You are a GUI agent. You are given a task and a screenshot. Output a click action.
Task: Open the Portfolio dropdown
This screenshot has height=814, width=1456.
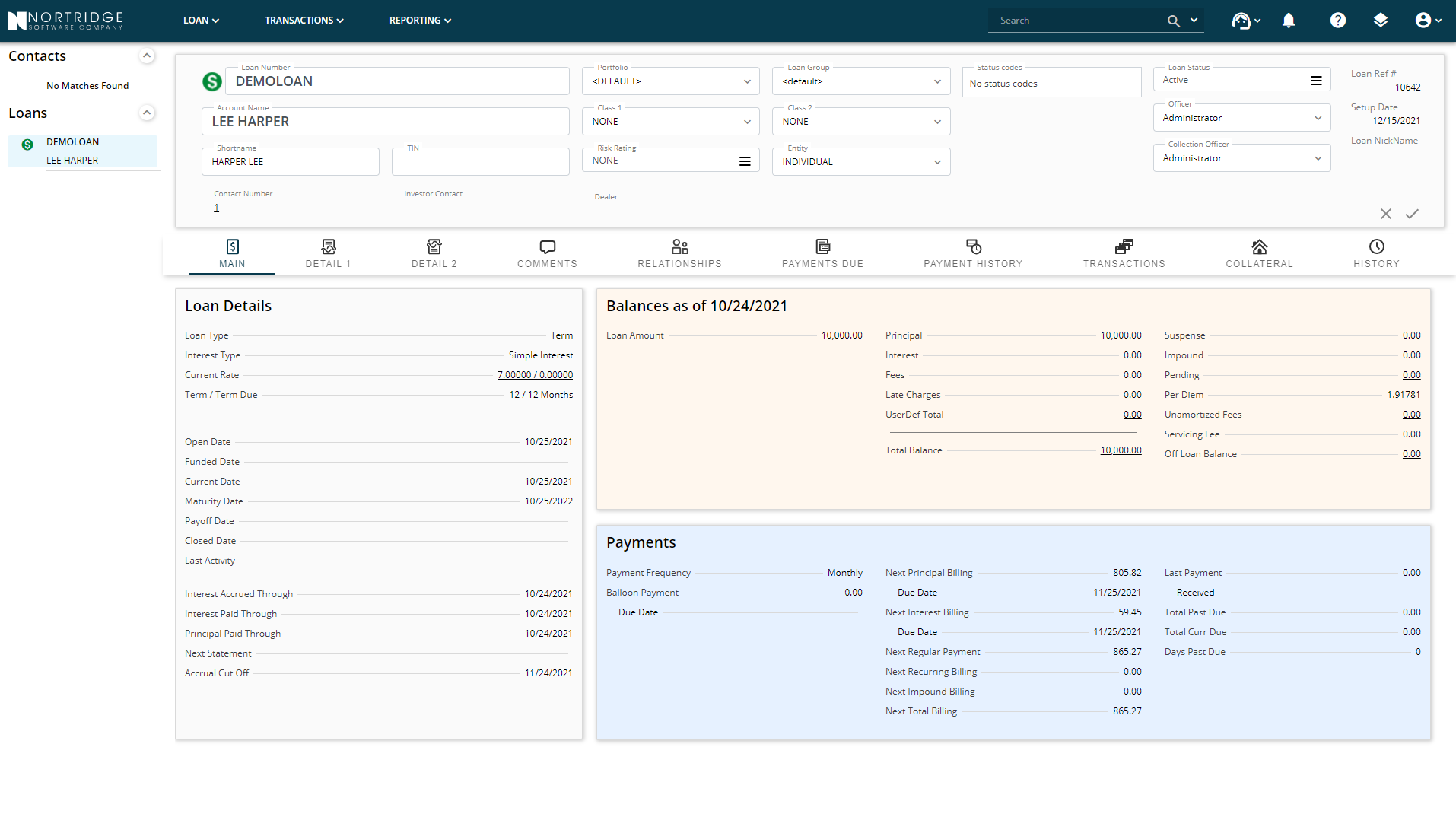[670, 81]
